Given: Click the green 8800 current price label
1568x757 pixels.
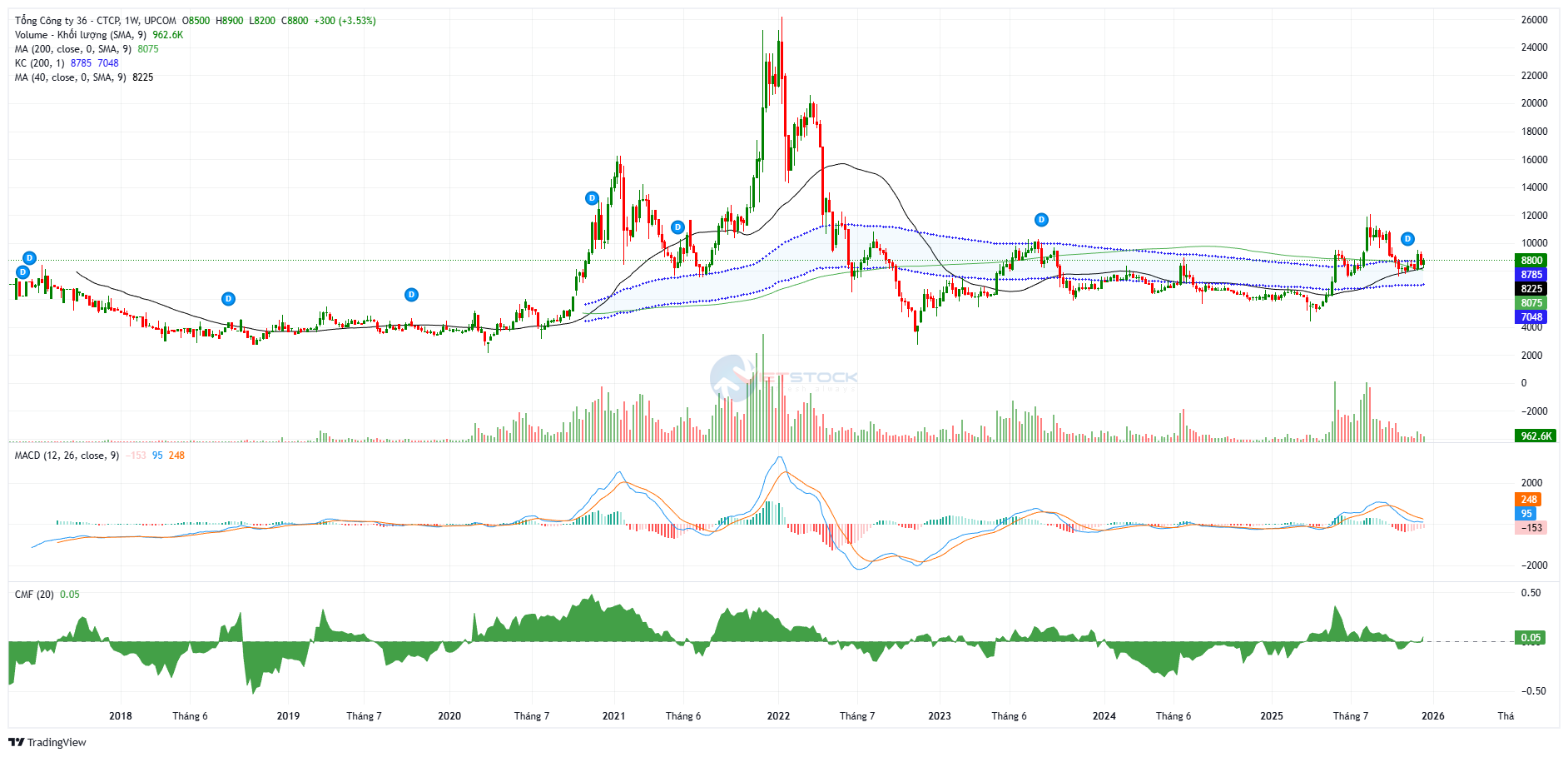Looking at the screenshot, I should 1531,261.
